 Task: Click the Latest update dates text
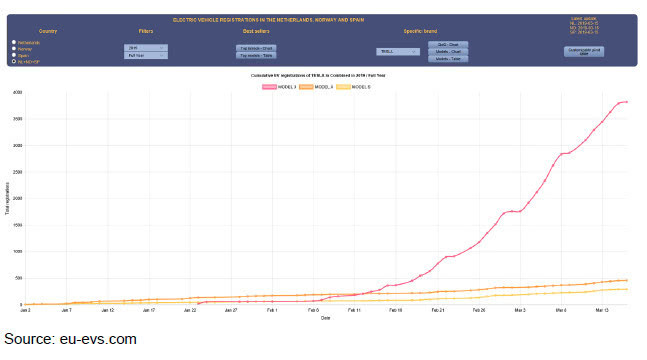point(584,26)
